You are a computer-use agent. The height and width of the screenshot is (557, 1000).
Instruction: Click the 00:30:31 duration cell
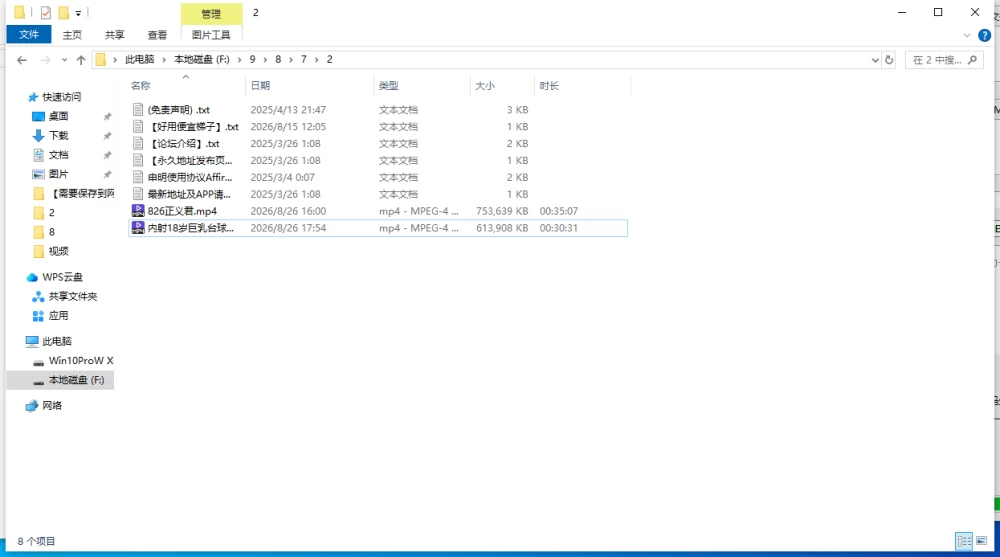(x=559, y=228)
